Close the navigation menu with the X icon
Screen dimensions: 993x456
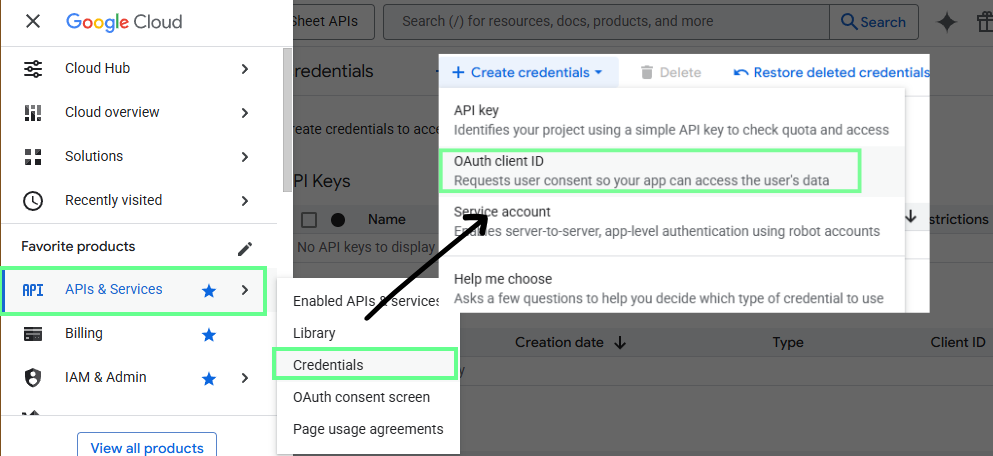[33, 22]
